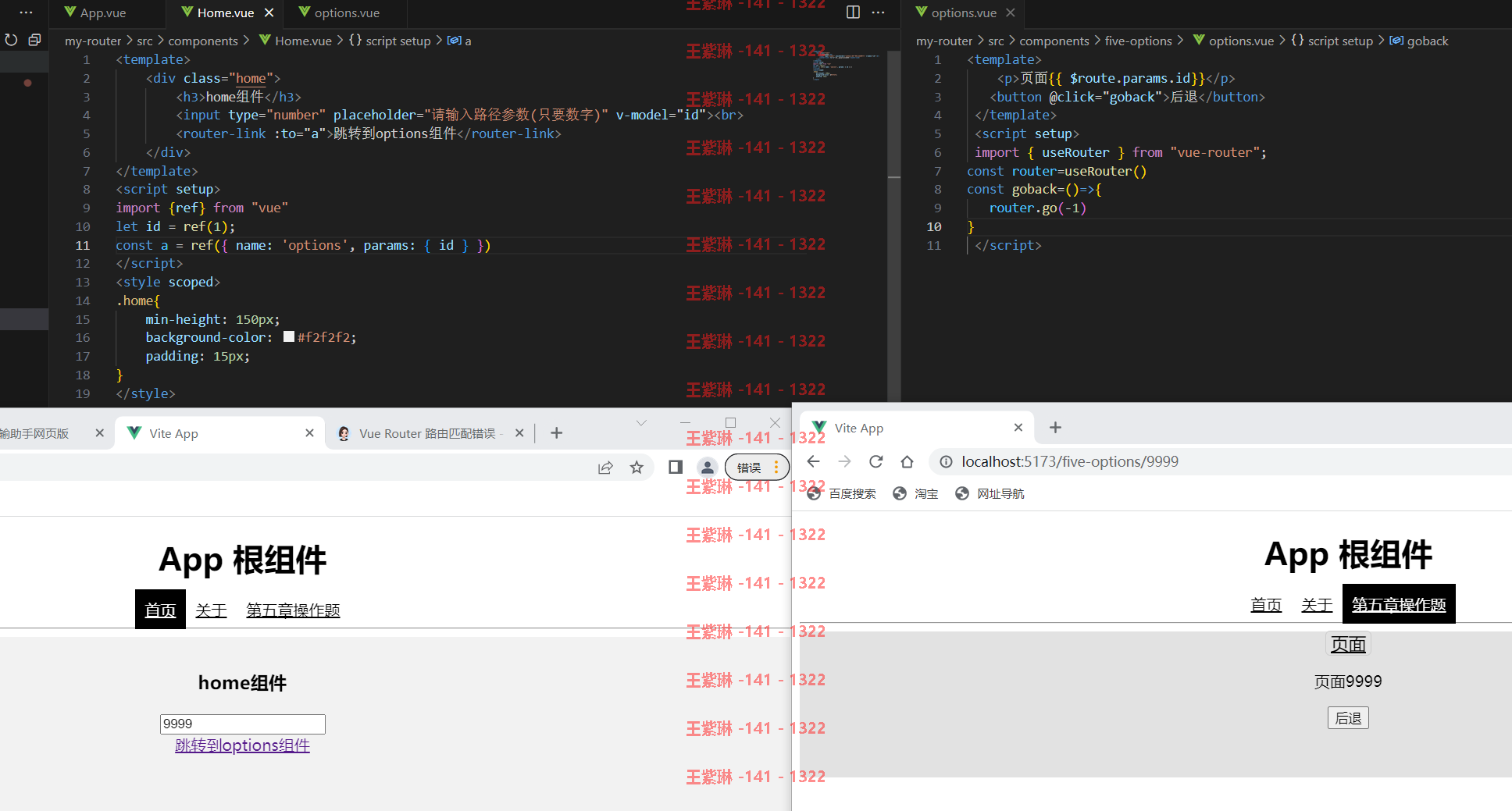Open the profile avatar in left browser
This screenshot has width=1512, height=811.
click(707, 468)
